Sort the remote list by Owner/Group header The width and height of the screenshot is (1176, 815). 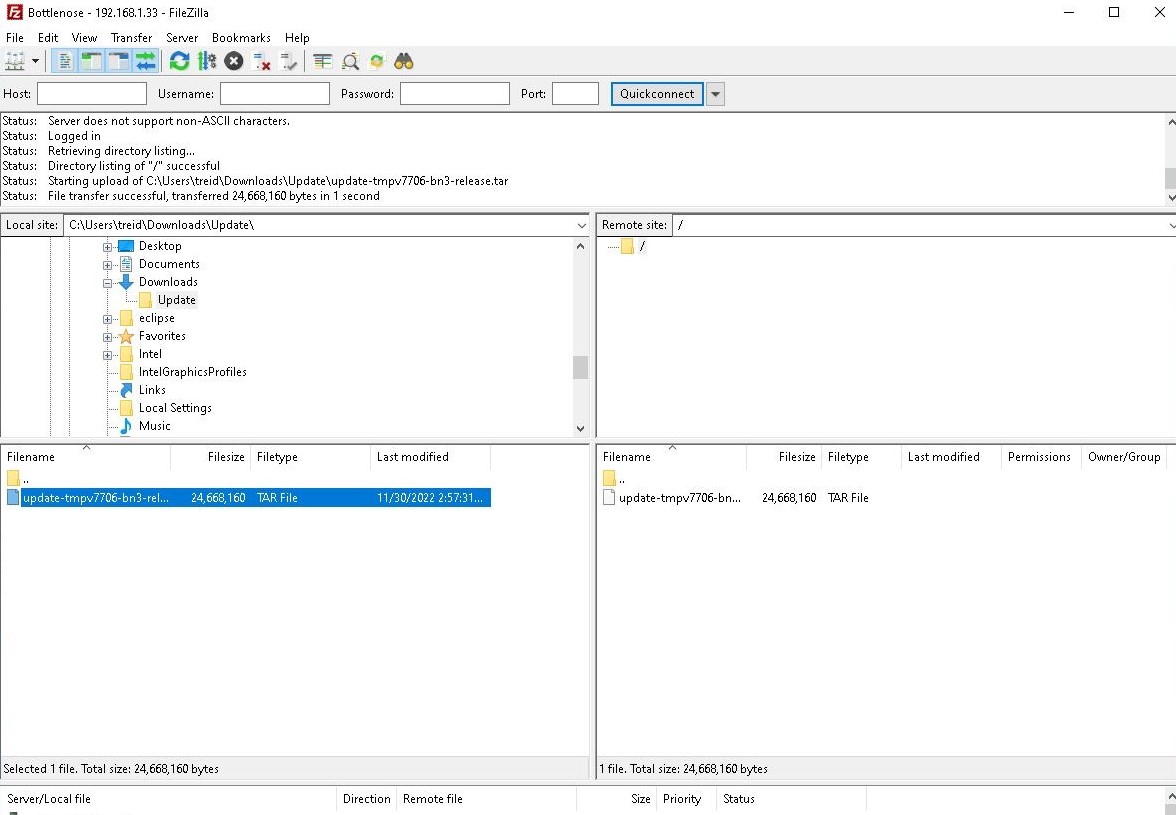point(1124,457)
